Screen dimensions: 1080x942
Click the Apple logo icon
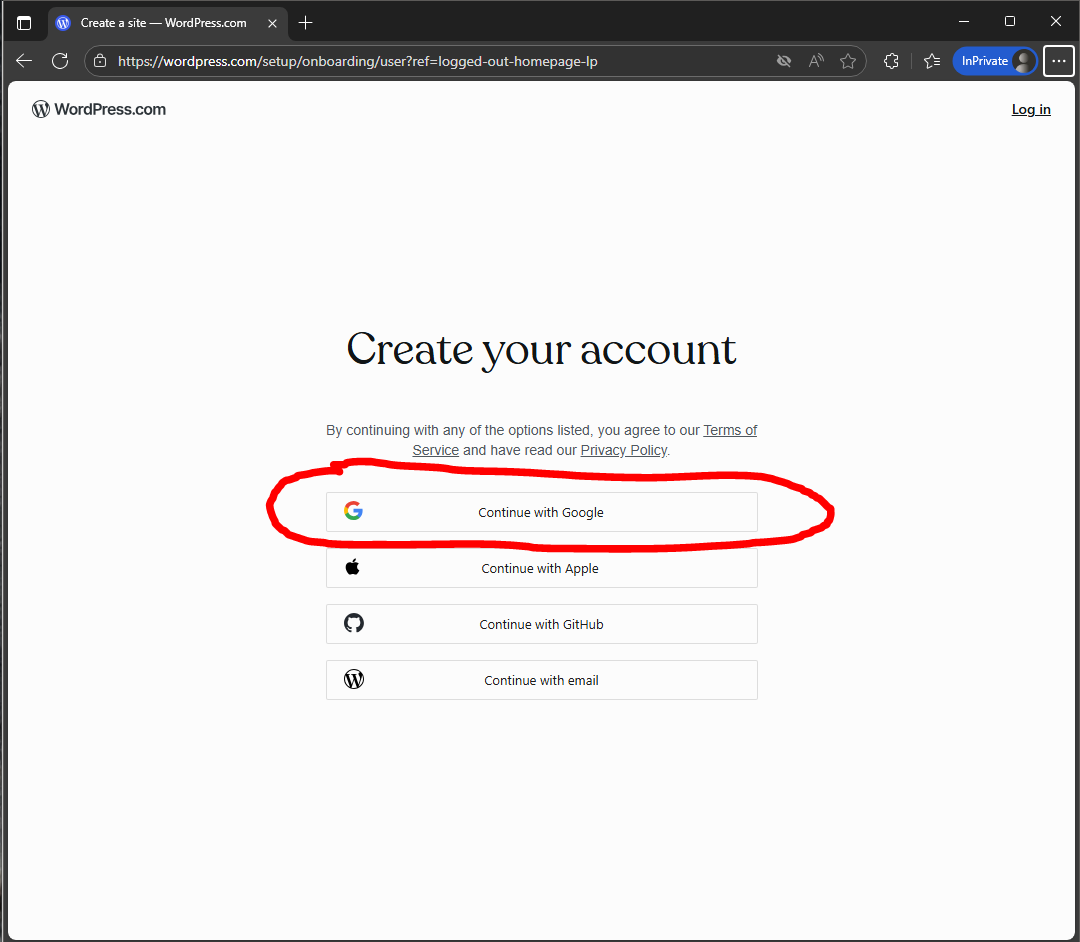pyautogui.click(x=353, y=567)
